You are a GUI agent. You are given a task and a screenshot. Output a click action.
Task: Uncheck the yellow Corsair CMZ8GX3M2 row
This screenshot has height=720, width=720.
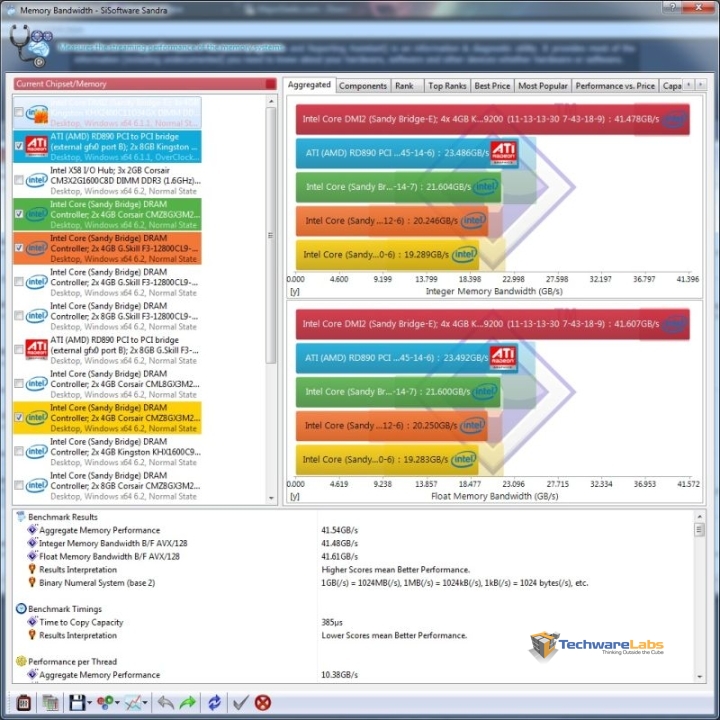coord(19,417)
